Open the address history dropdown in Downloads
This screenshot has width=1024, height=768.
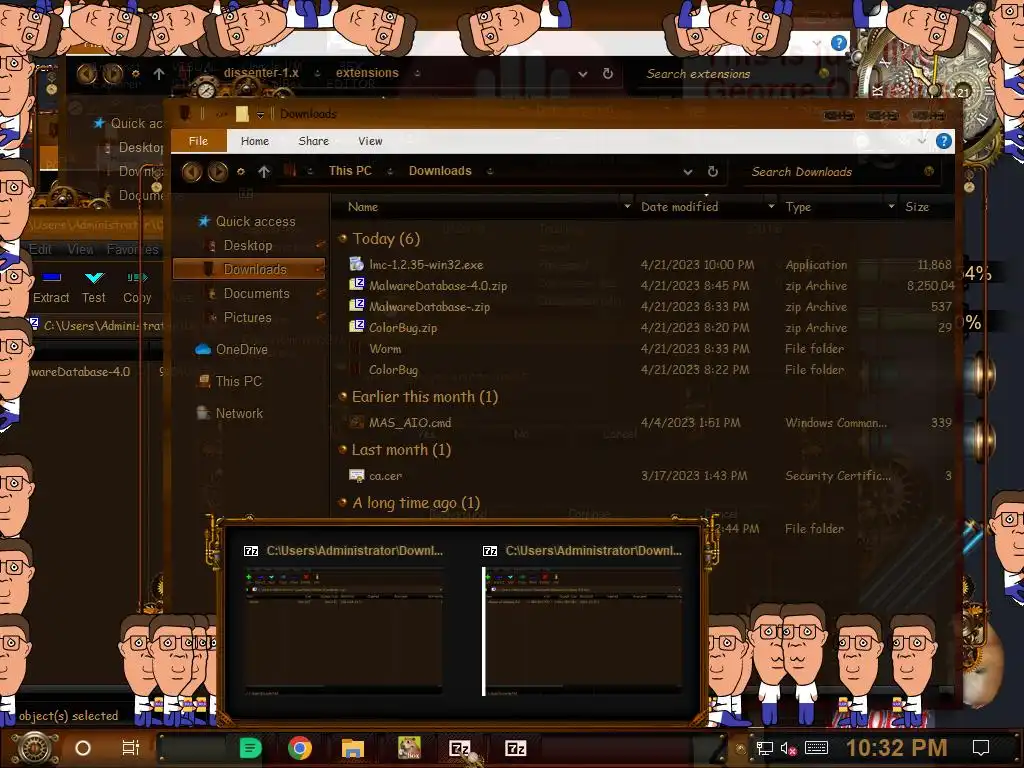pyautogui.click(x=688, y=172)
